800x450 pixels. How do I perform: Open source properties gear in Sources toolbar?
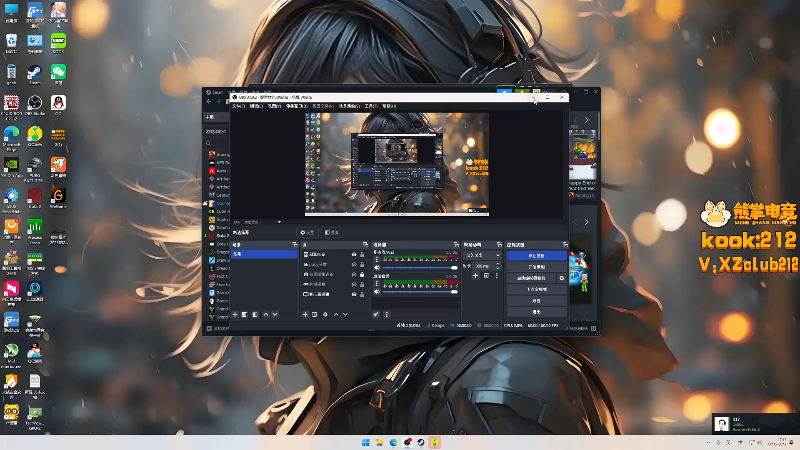coord(326,314)
